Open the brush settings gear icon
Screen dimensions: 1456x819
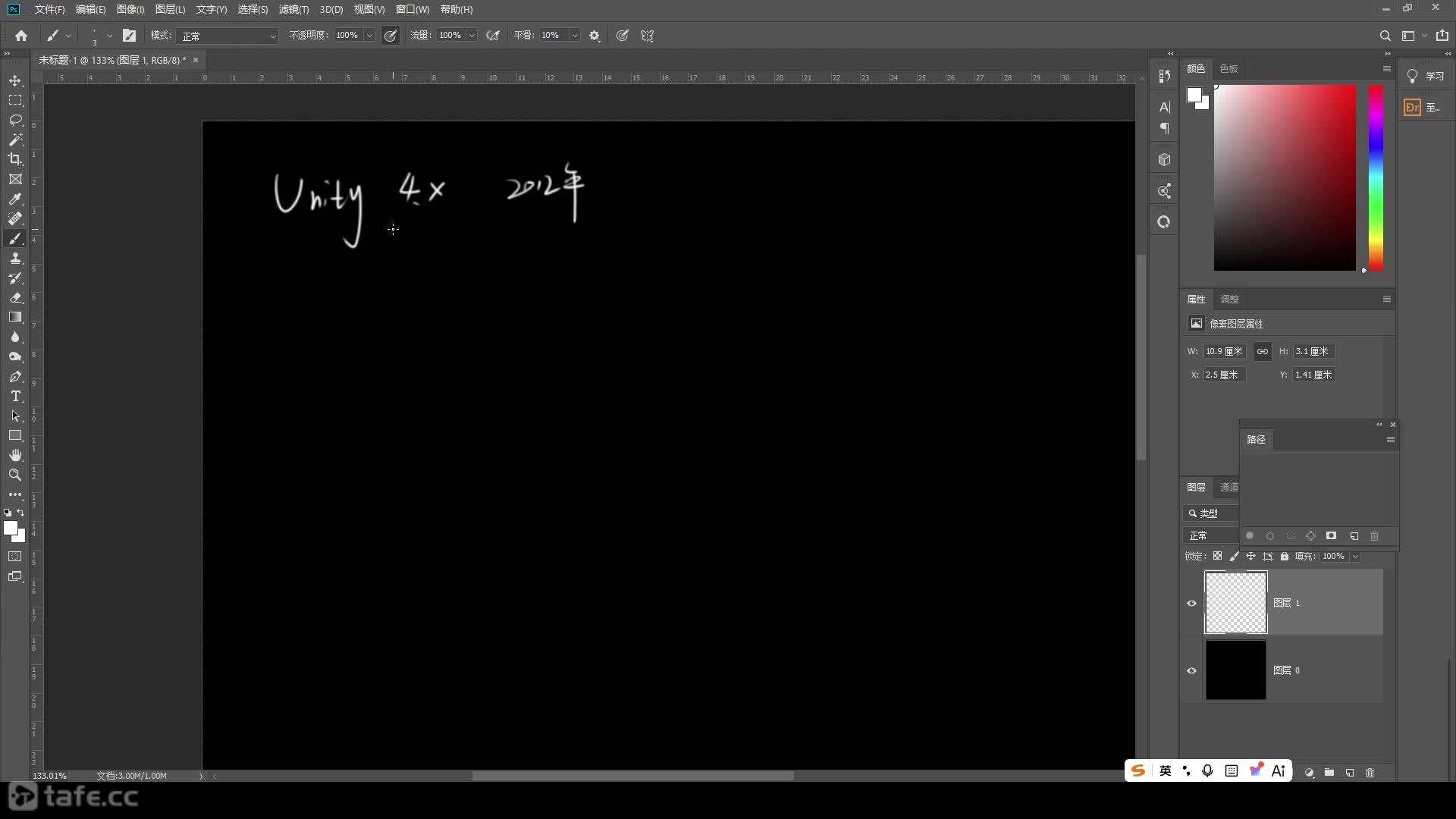click(595, 36)
